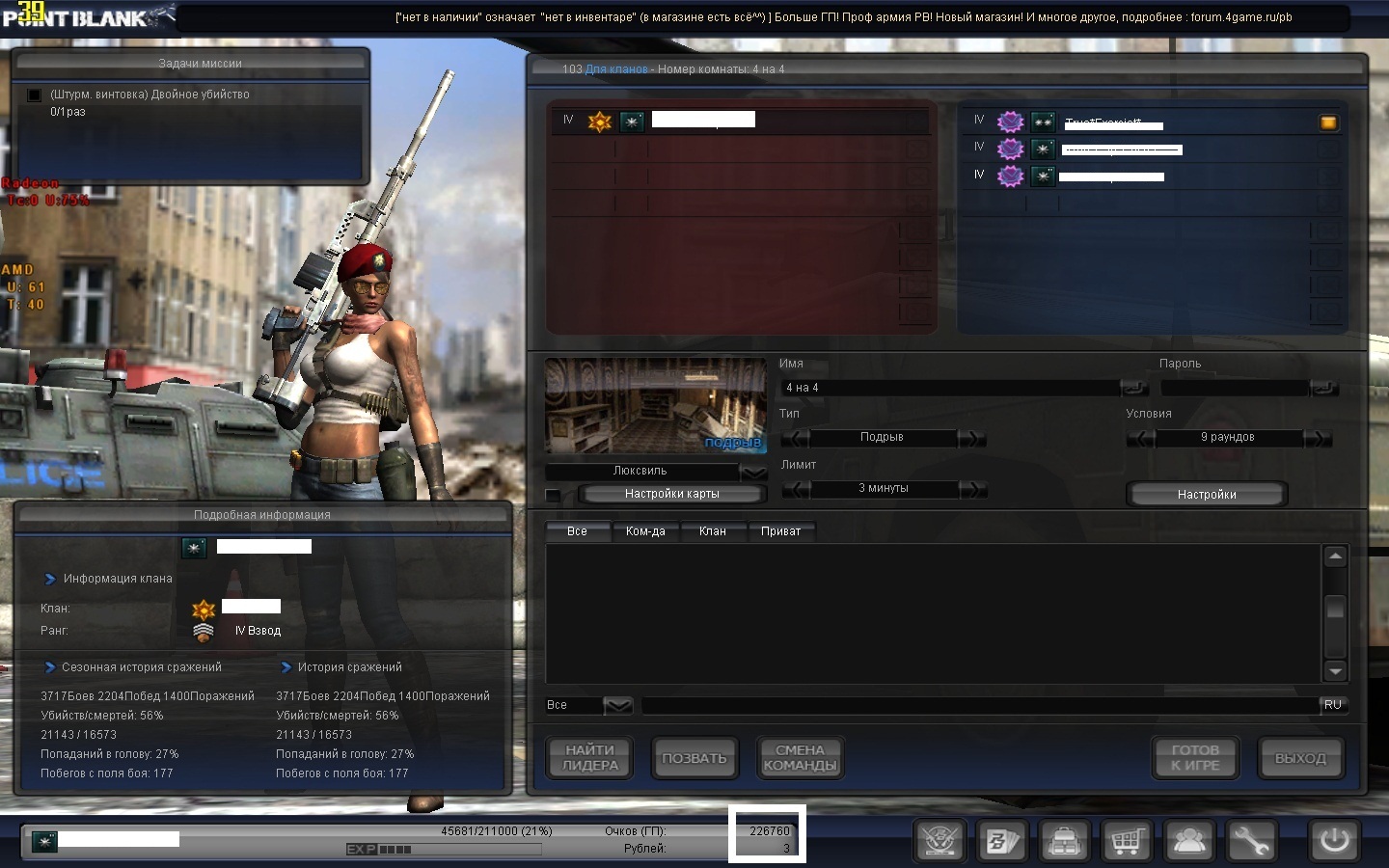Select the Все chat tab
Image resolution: width=1389 pixels, height=868 pixels.
pos(577,531)
